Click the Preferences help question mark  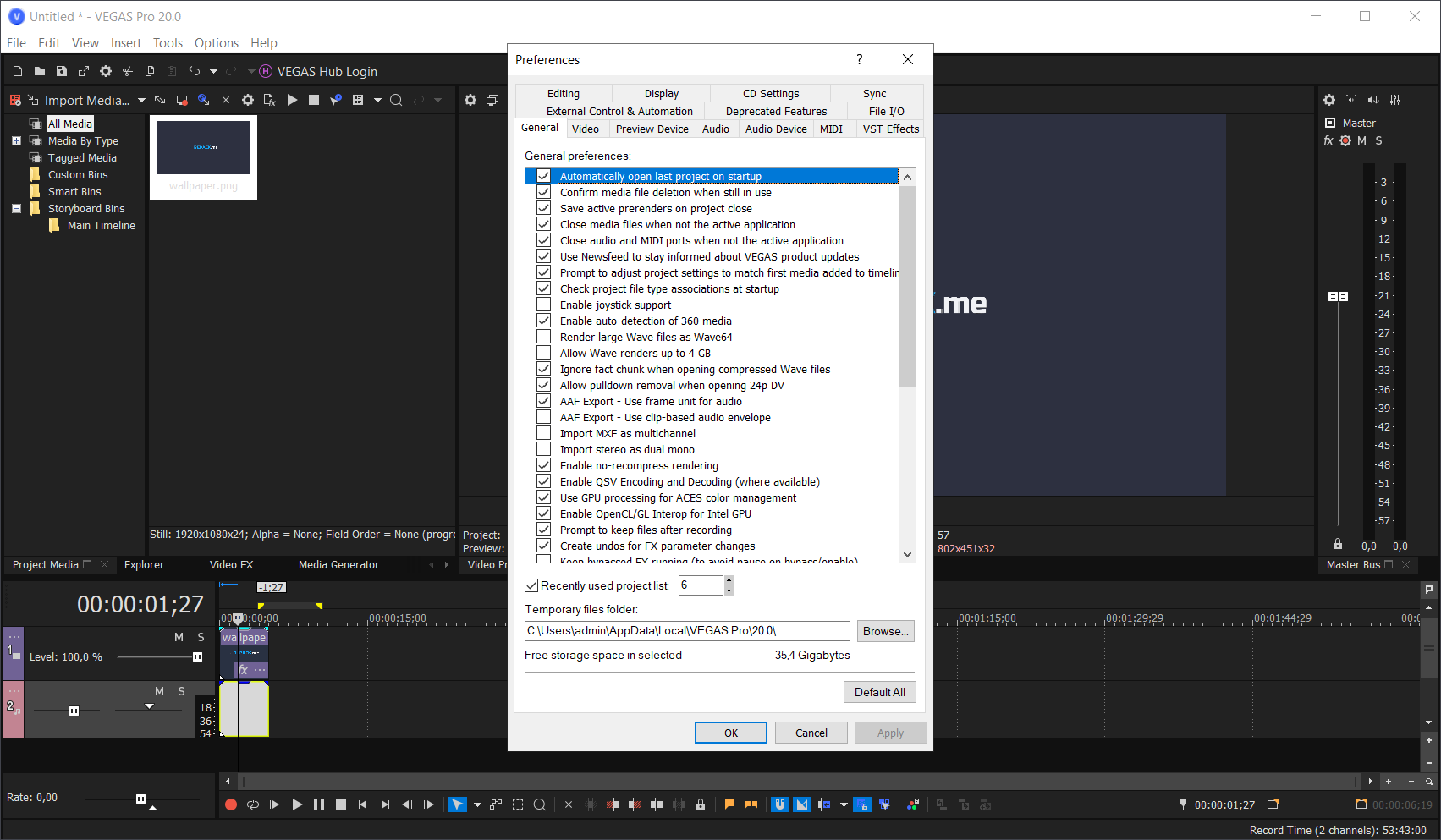(x=860, y=59)
